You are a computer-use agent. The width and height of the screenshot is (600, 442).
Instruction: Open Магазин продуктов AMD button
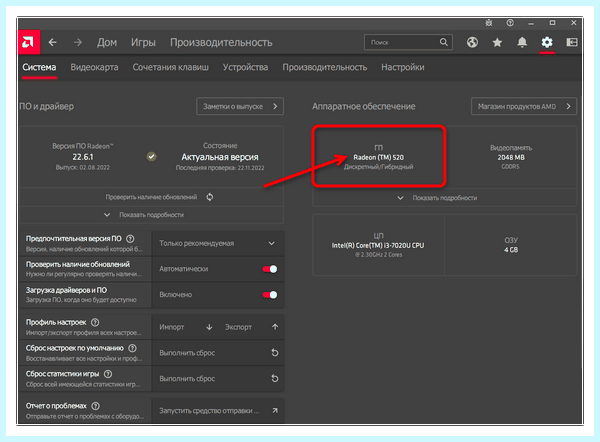[x=524, y=106]
